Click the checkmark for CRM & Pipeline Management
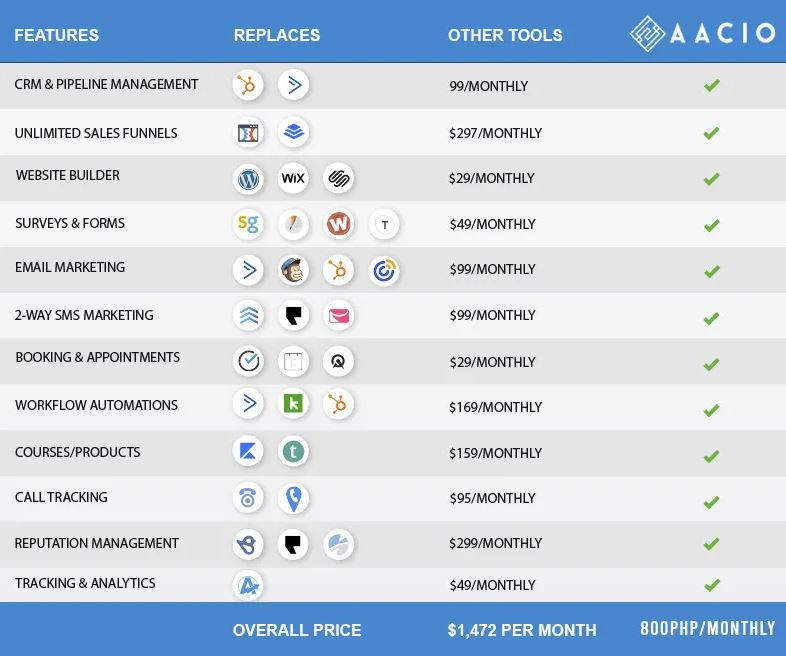The image size is (786, 656). pos(711,86)
